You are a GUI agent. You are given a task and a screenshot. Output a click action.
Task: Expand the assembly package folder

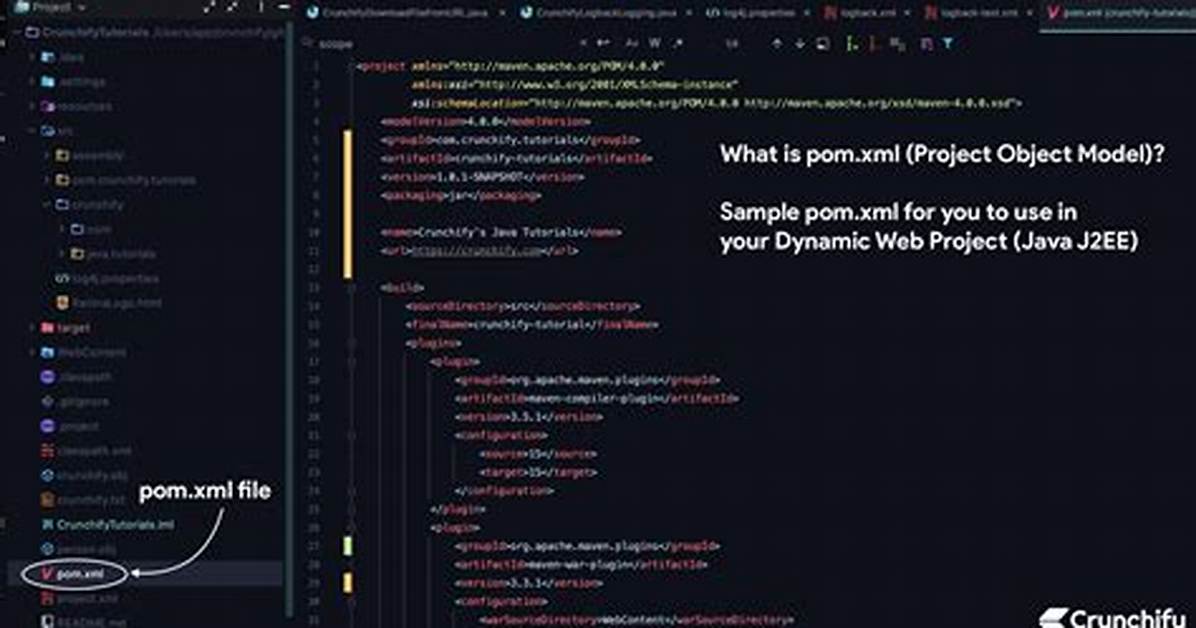click(47, 156)
